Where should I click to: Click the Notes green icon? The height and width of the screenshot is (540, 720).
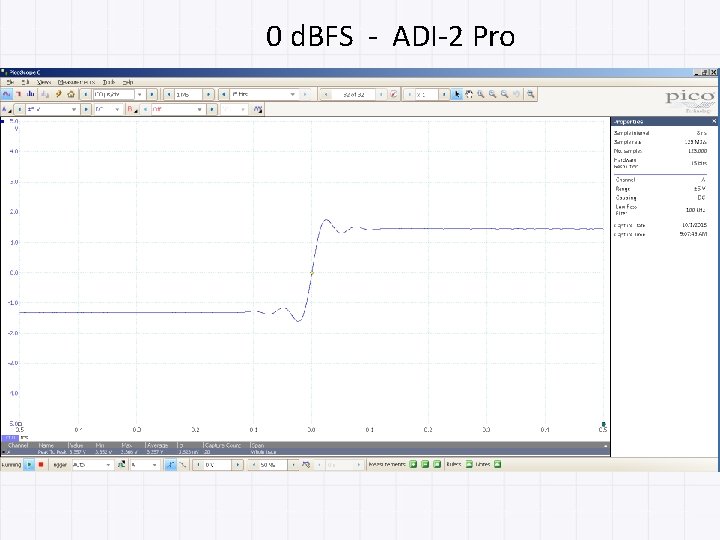click(x=497, y=464)
